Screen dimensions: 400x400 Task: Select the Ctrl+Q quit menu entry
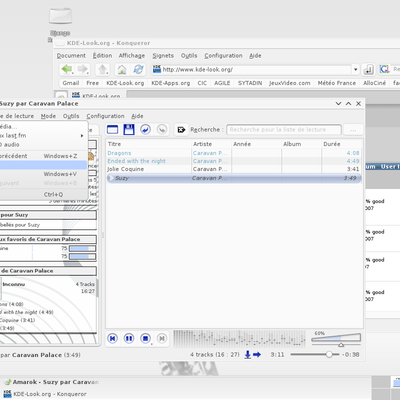coord(43,194)
